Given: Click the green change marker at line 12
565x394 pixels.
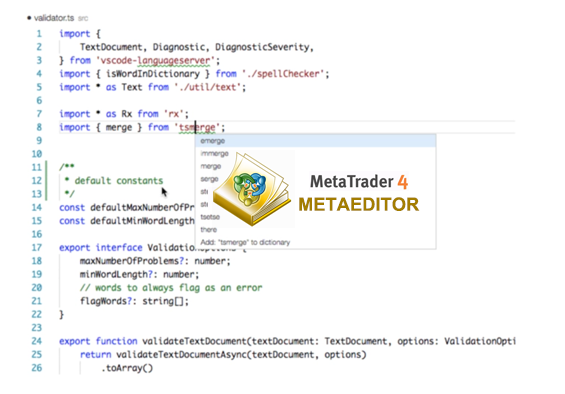Looking at the screenshot, I should coord(46,180).
